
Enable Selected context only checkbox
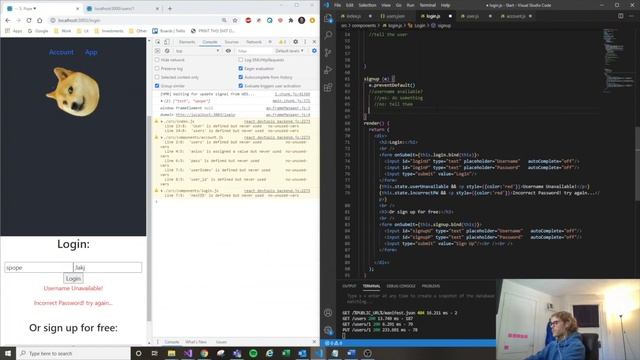pos(157,77)
